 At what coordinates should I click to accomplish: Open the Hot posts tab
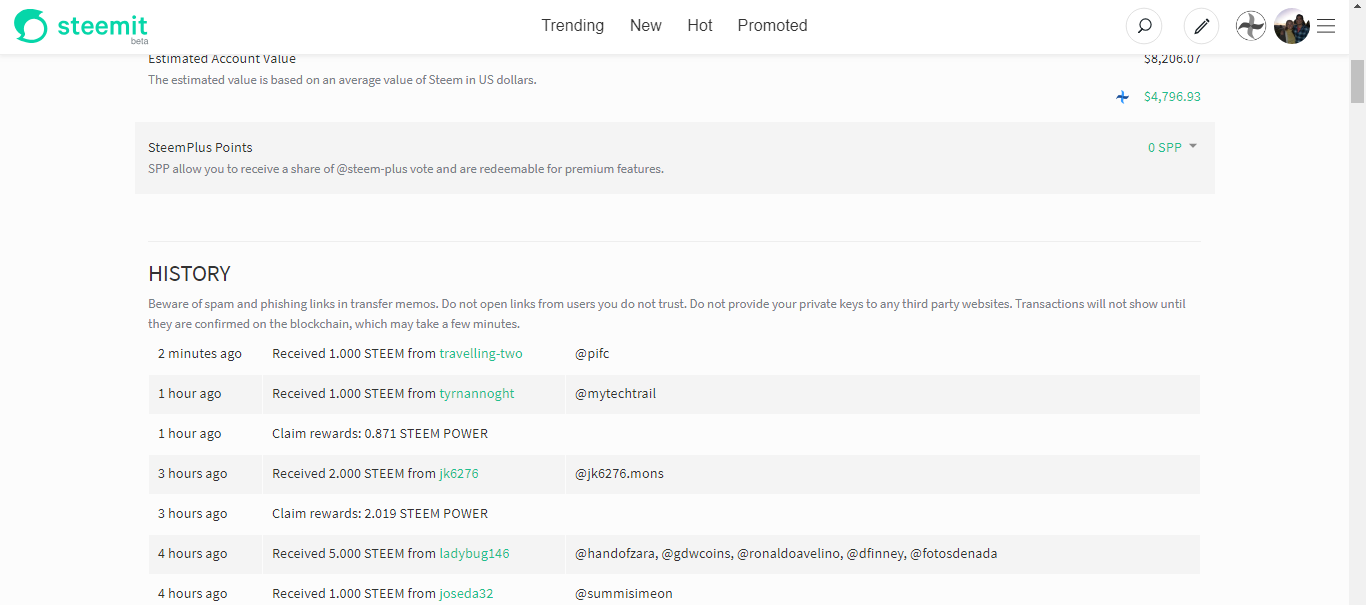tap(700, 26)
